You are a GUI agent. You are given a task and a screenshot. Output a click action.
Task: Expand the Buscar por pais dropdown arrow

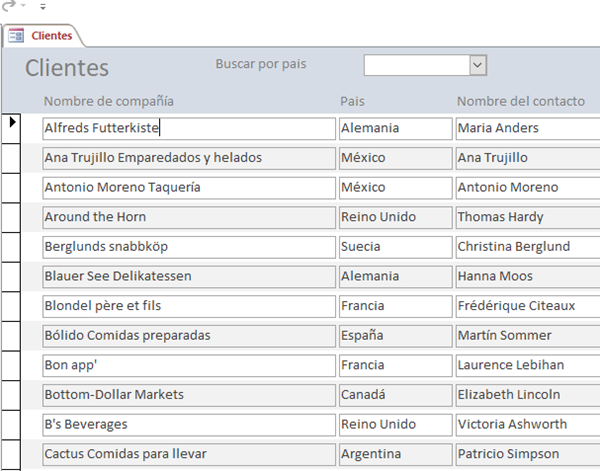click(477, 65)
